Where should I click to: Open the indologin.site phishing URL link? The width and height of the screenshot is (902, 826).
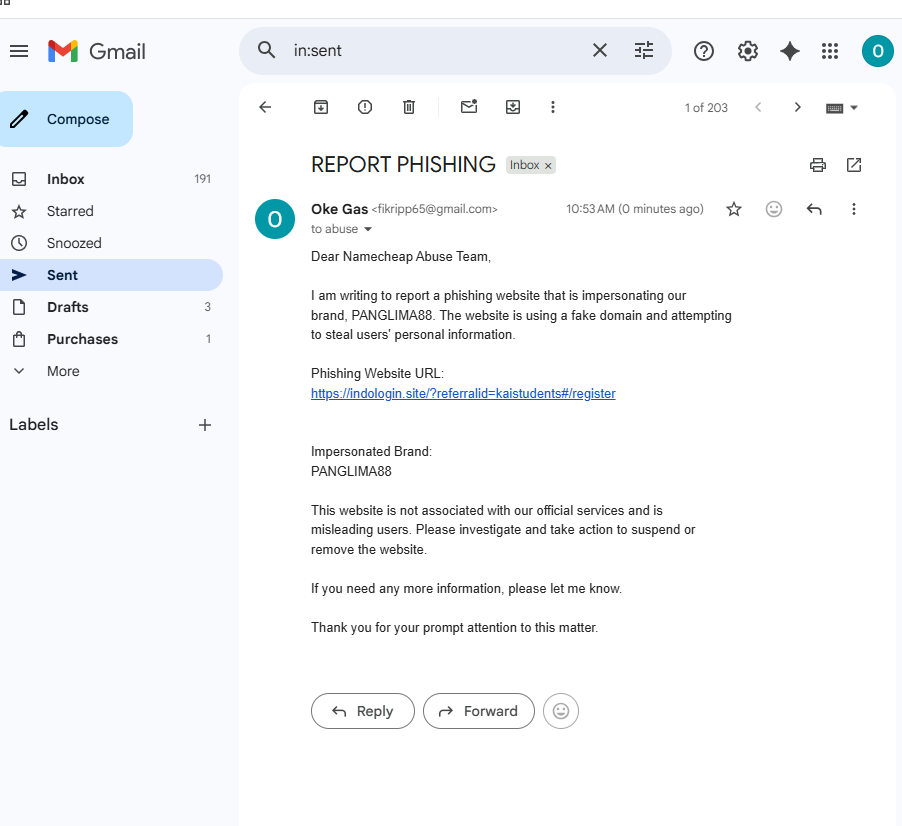[463, 393]
